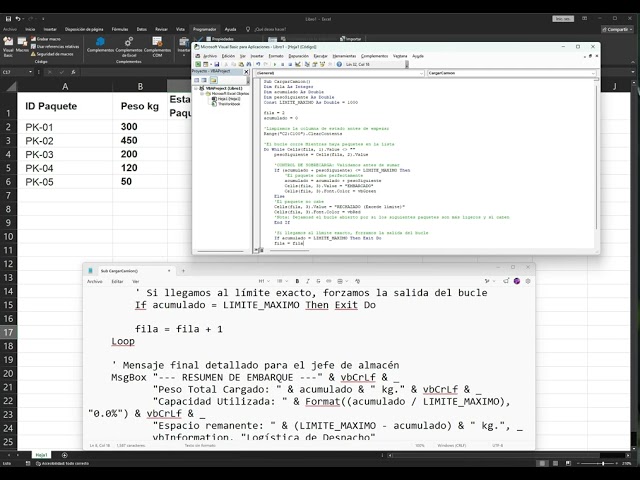
Task: Close the Proyecto - VBAProject pane
Action: (246, 71)
